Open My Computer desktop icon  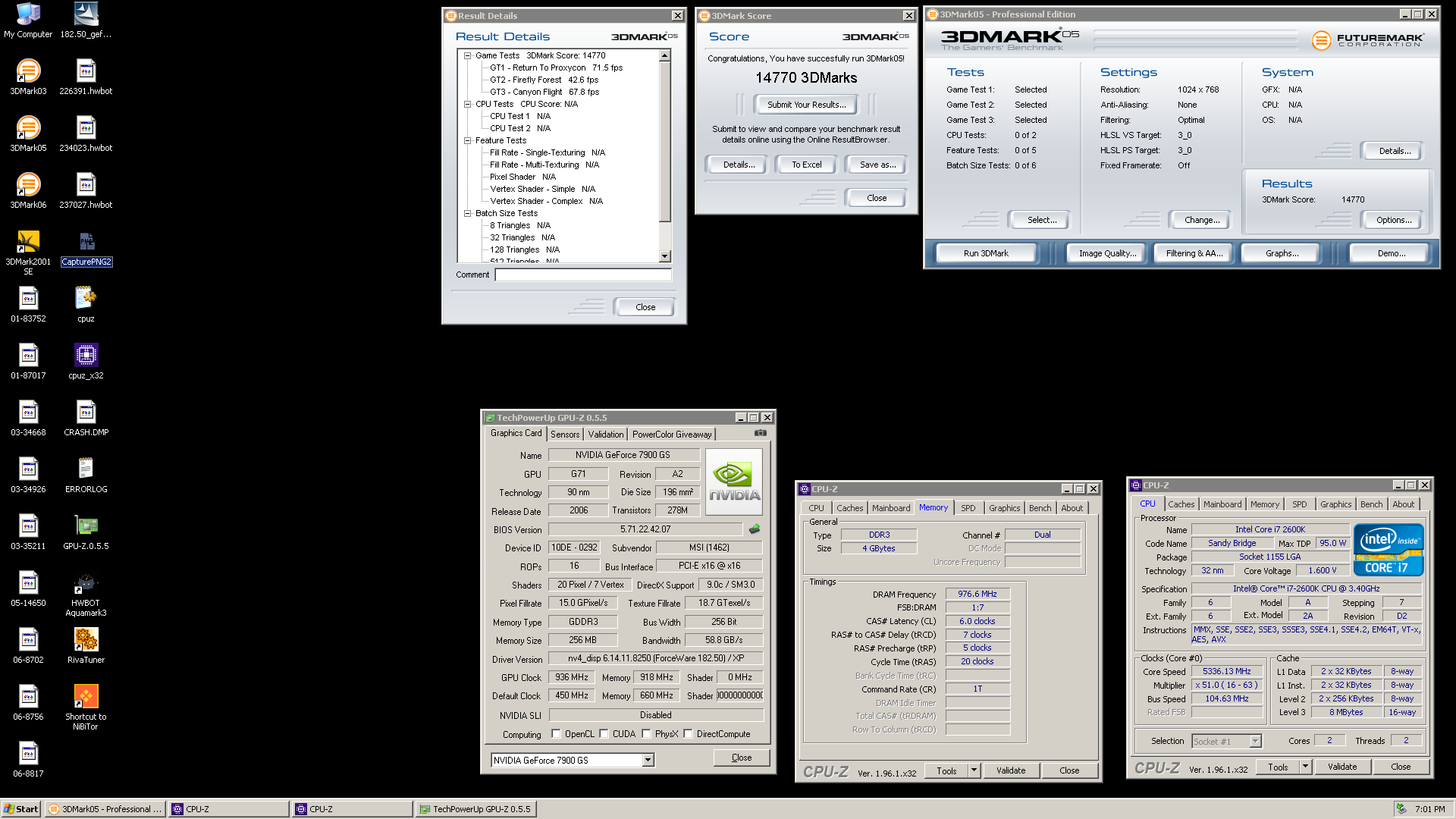(x=28, y=20)
